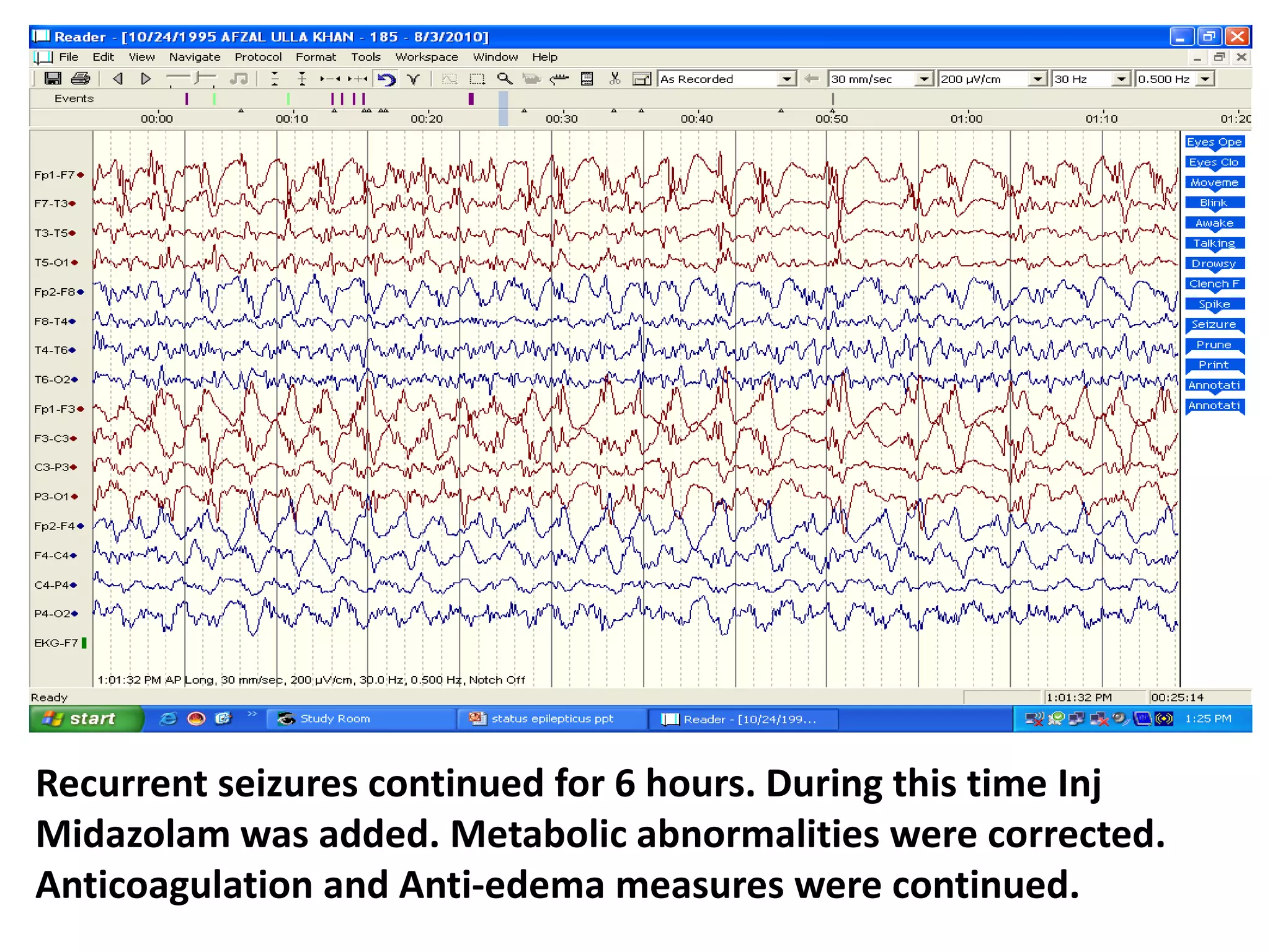Click the expand horizontal timebase icon
This screenshot has height=952, width=1270.
pyautogui.click(x=357, y=79)
